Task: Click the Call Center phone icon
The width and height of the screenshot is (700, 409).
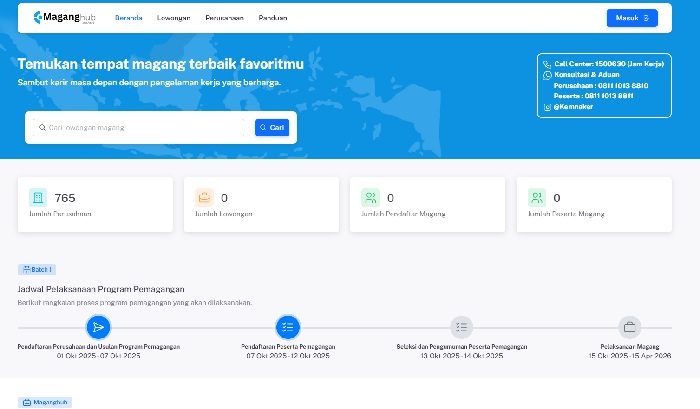Action: [547, 63]
